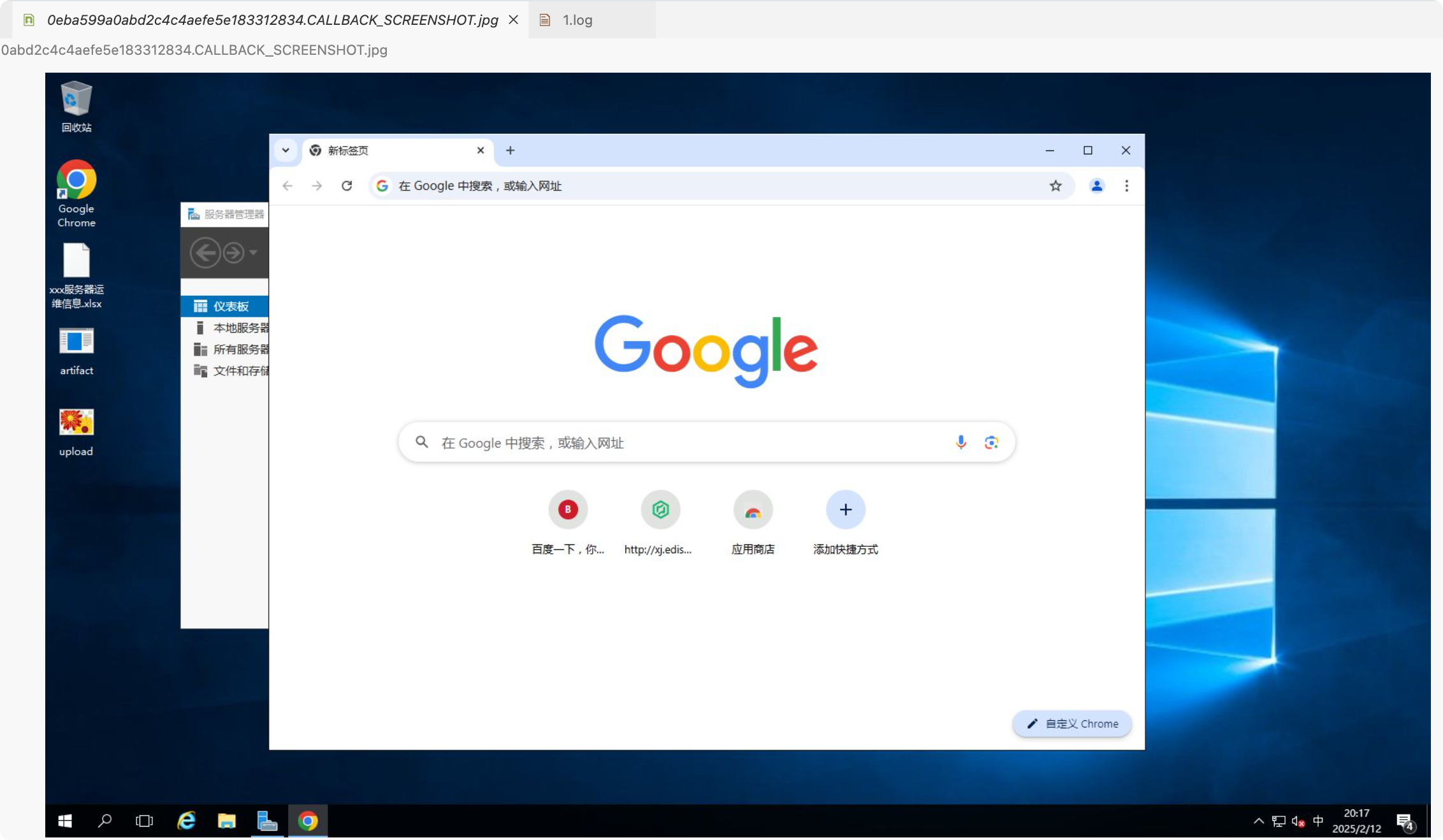The width and height of the screenshot is (1443, 840).
Task: Select 所有服务器 in 服务器管理器 sidebar
Action: point(224,349)
